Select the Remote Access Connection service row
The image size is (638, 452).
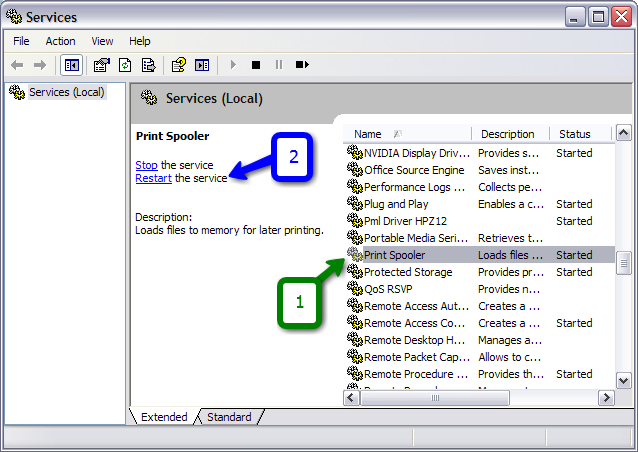(x=480, y=323)
